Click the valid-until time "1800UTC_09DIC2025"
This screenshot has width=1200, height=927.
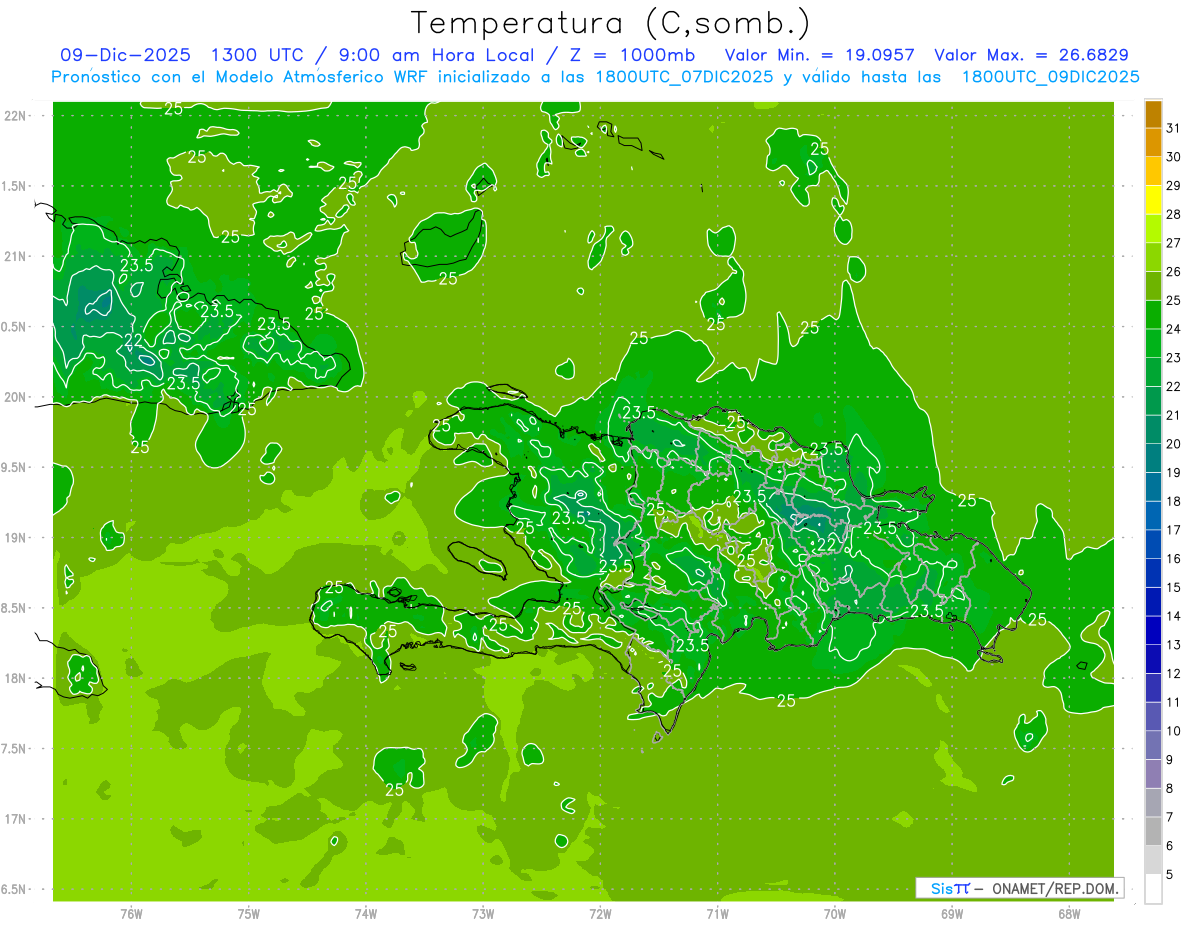1051,77
